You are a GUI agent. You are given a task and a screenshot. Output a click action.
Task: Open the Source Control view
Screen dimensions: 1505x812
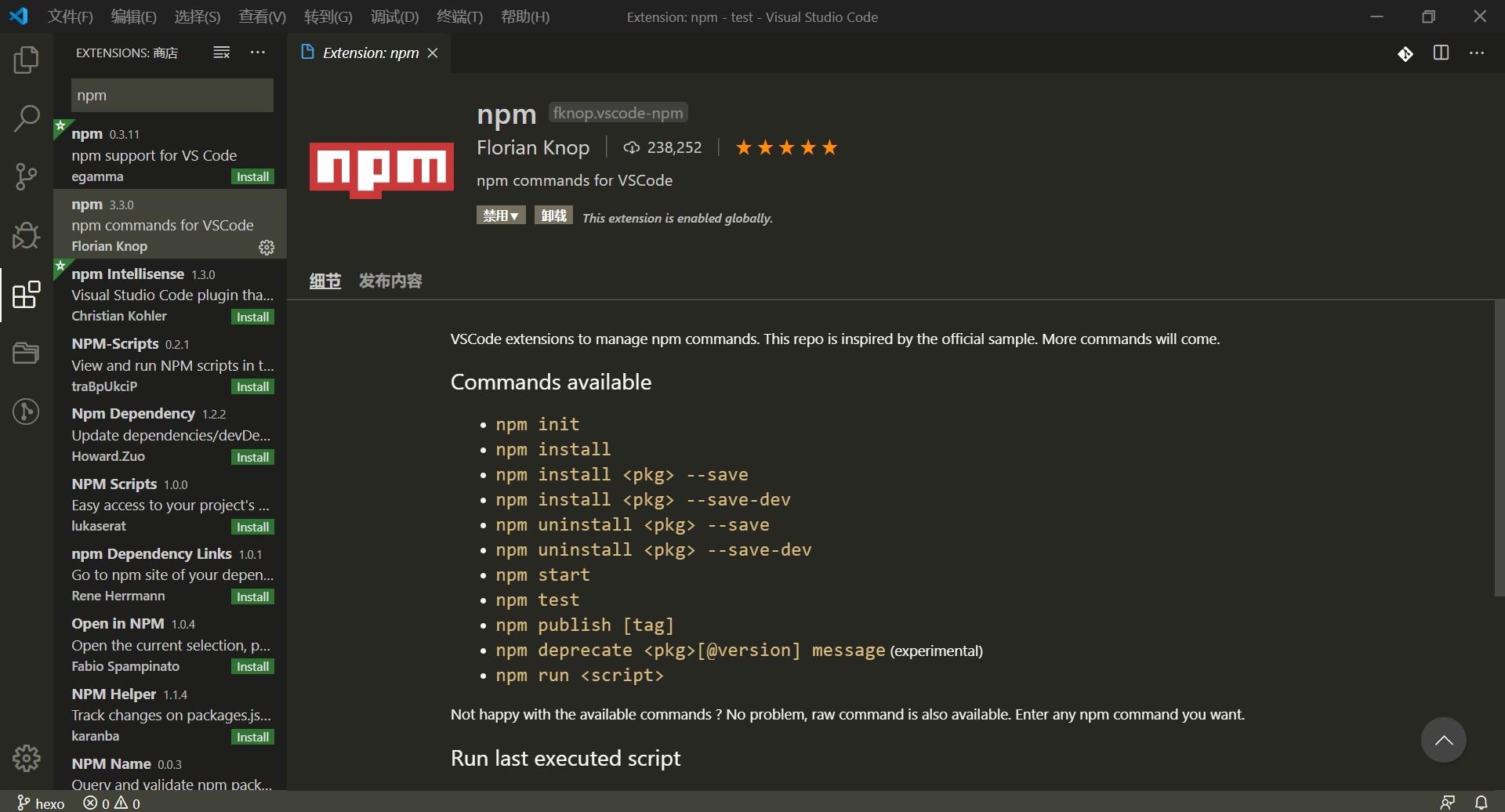pos(26,176)
